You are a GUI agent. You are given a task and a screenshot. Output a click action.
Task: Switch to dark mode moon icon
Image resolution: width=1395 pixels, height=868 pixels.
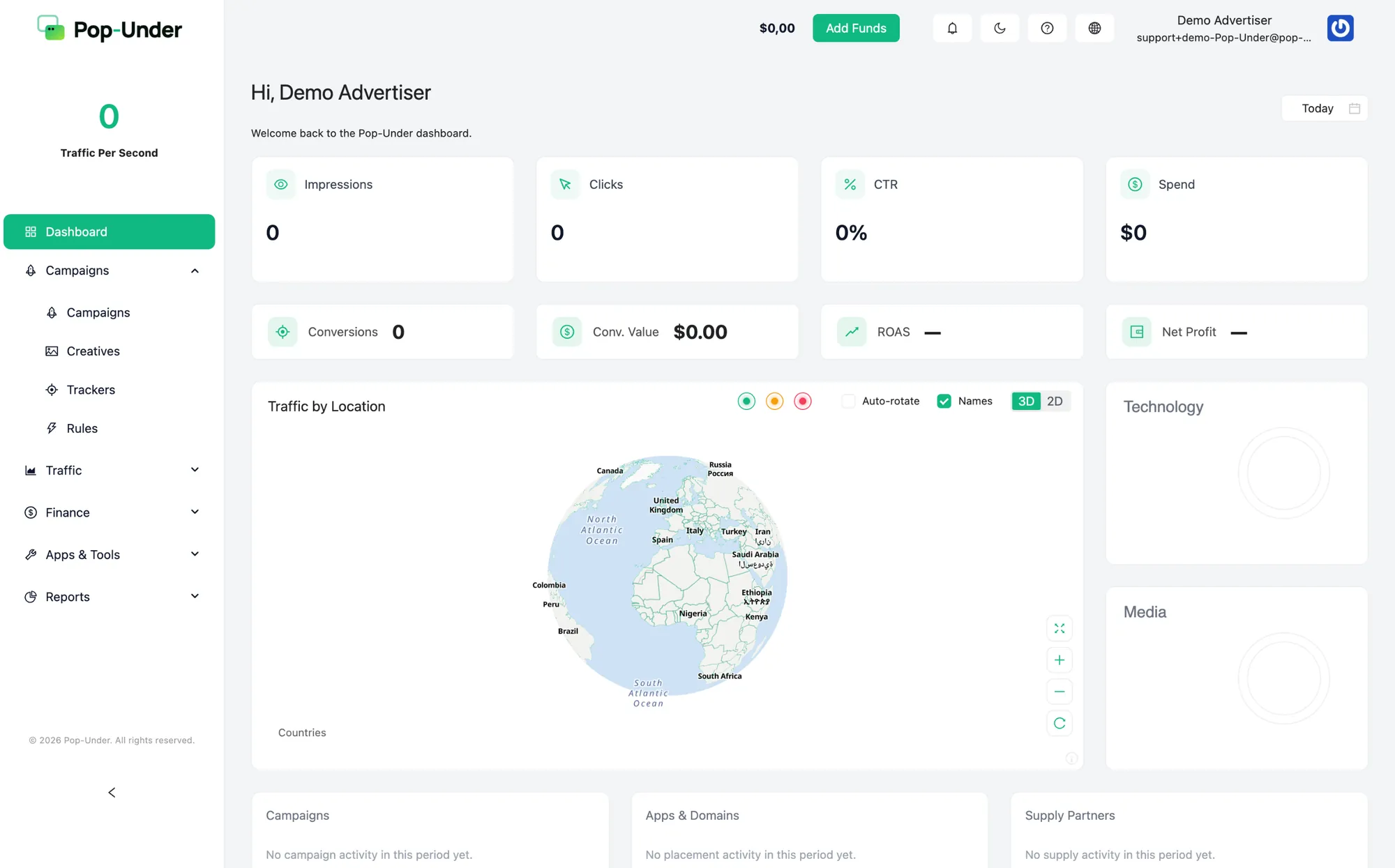click(1000, 28)
